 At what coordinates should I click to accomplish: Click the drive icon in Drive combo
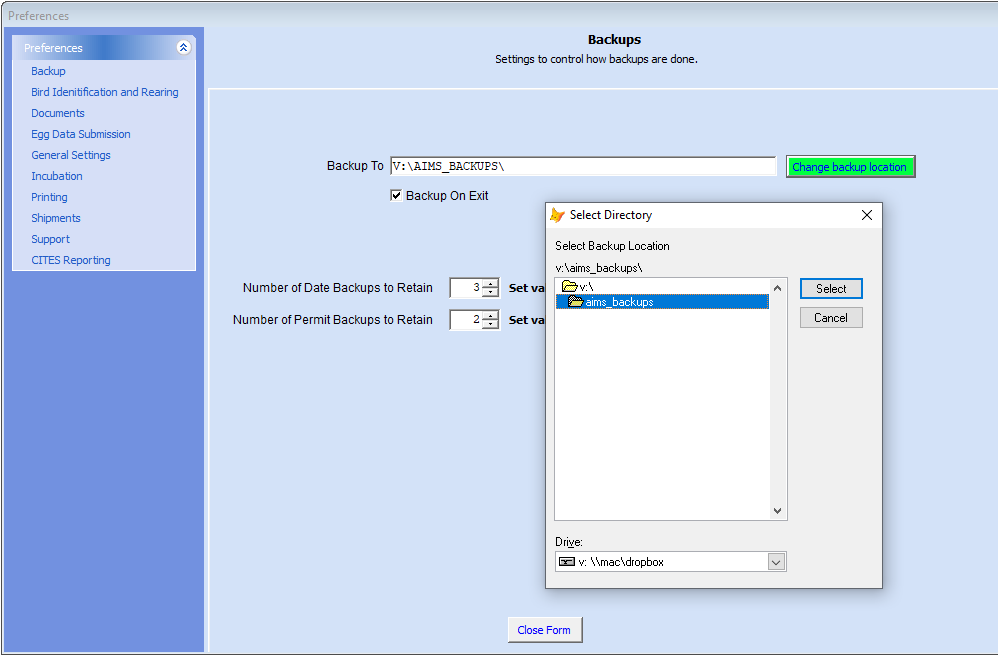[x=566, y=562]
